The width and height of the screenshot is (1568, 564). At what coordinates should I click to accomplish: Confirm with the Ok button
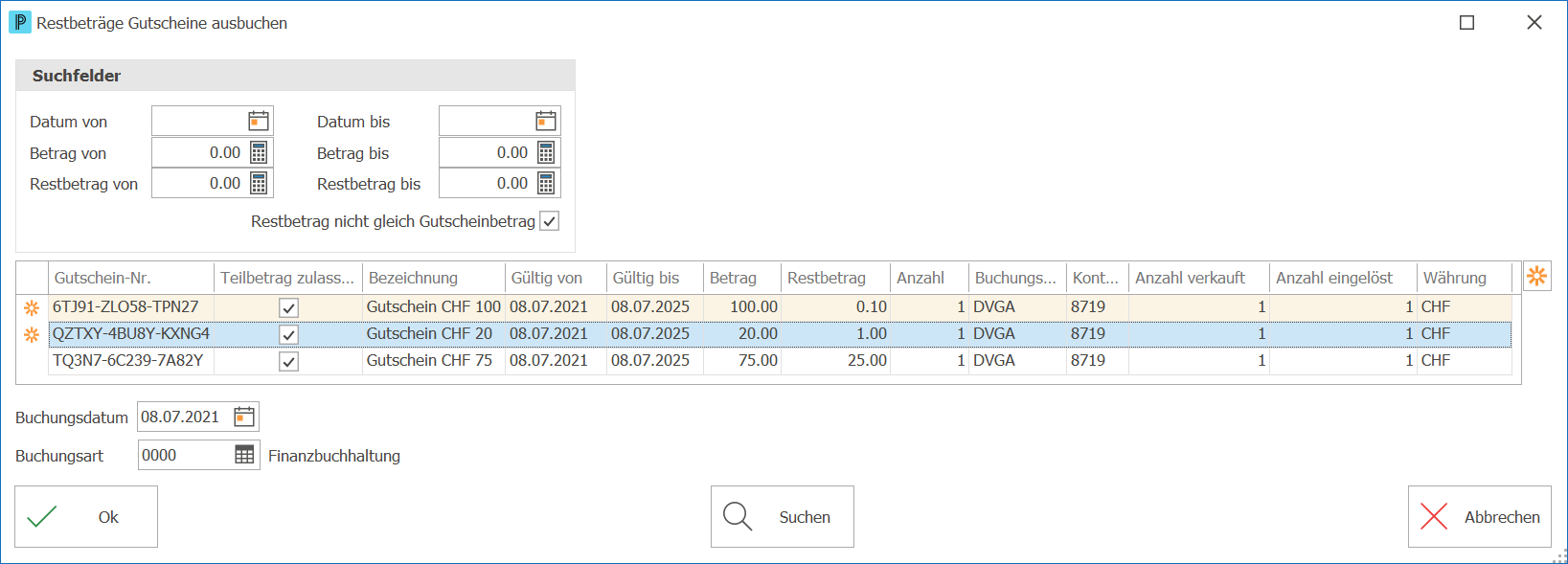click(86, 517)
